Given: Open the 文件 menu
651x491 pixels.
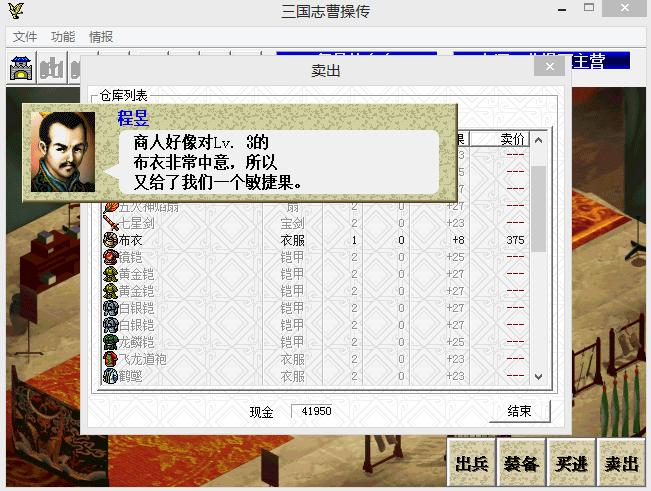Looking at the screenshot, I should click(25, 37).
